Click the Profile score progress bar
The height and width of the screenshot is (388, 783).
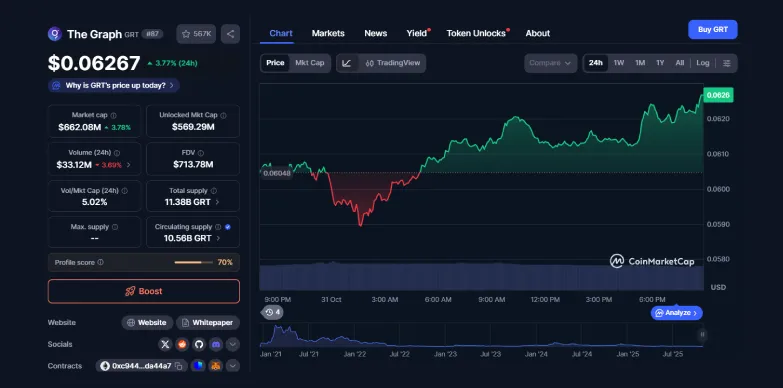pos(193,262)
